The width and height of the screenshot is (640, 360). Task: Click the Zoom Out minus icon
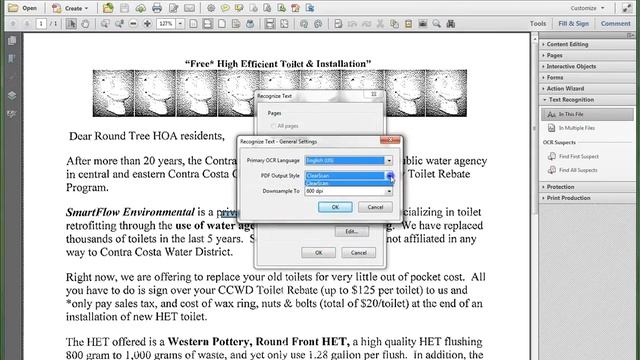[133, 24]
